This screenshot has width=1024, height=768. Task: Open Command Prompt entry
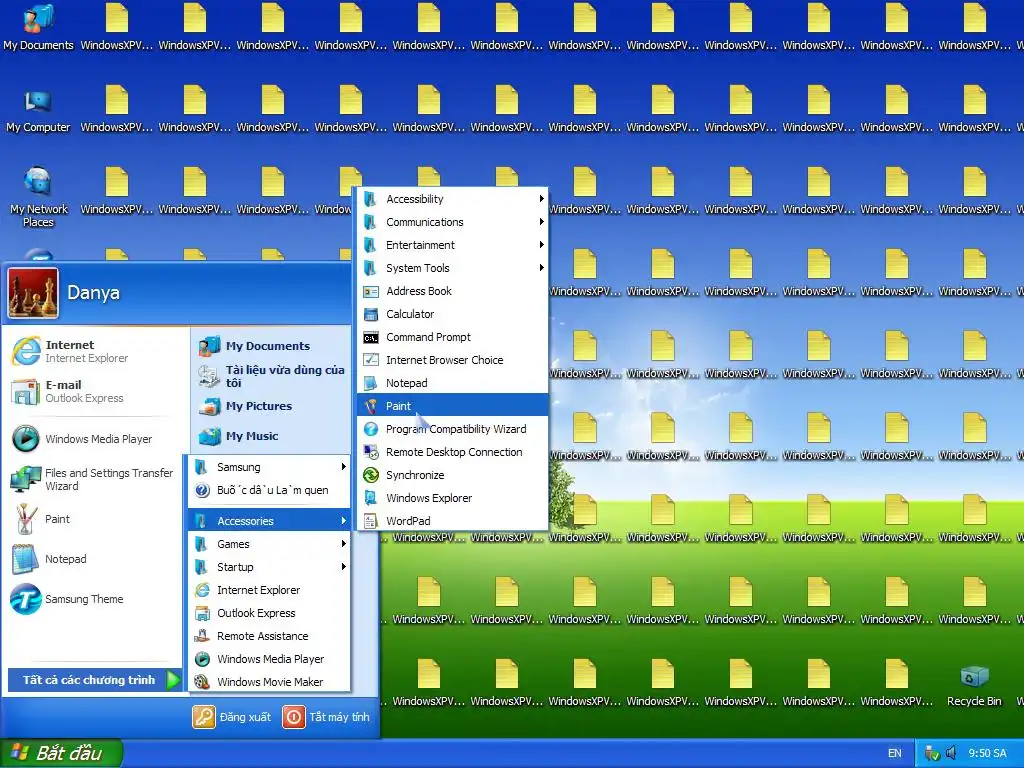coord(452,337)
